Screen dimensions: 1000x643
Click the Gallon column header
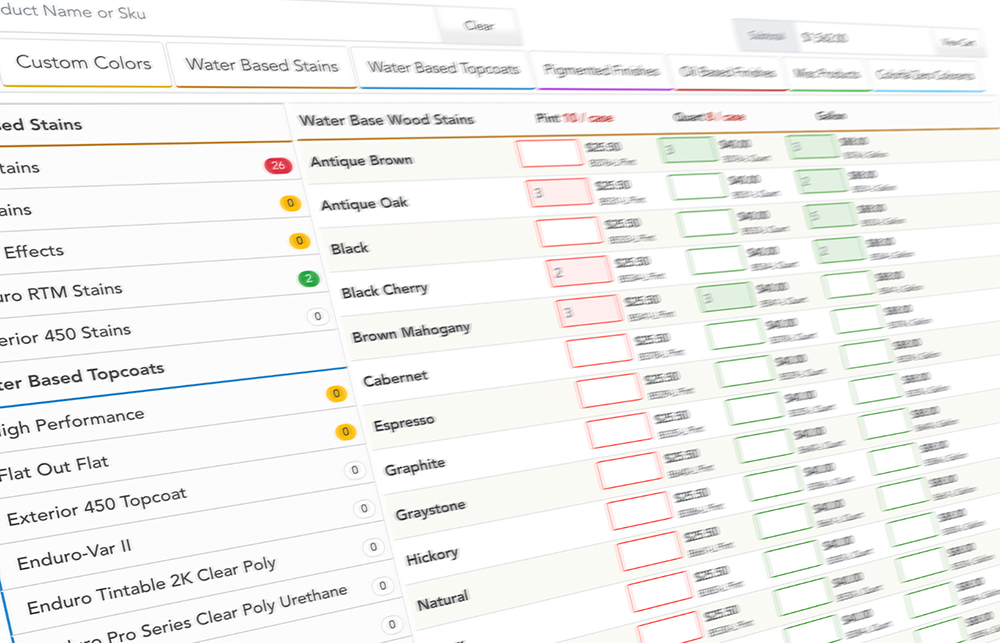pos(830,115)
